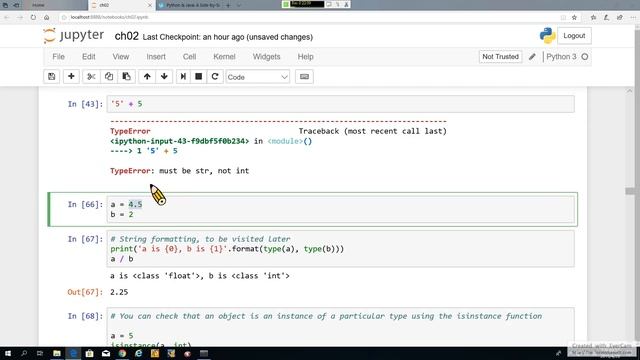The width and height of the screenshot is (640, 360).
Task: Click the page vertical scrollbar thumb
Action: tap(630, 191)
